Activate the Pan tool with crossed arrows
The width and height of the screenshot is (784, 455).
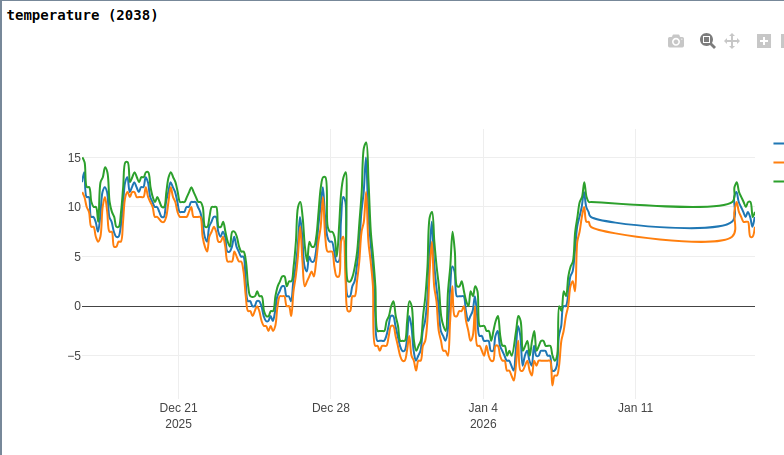click(731, 41)
